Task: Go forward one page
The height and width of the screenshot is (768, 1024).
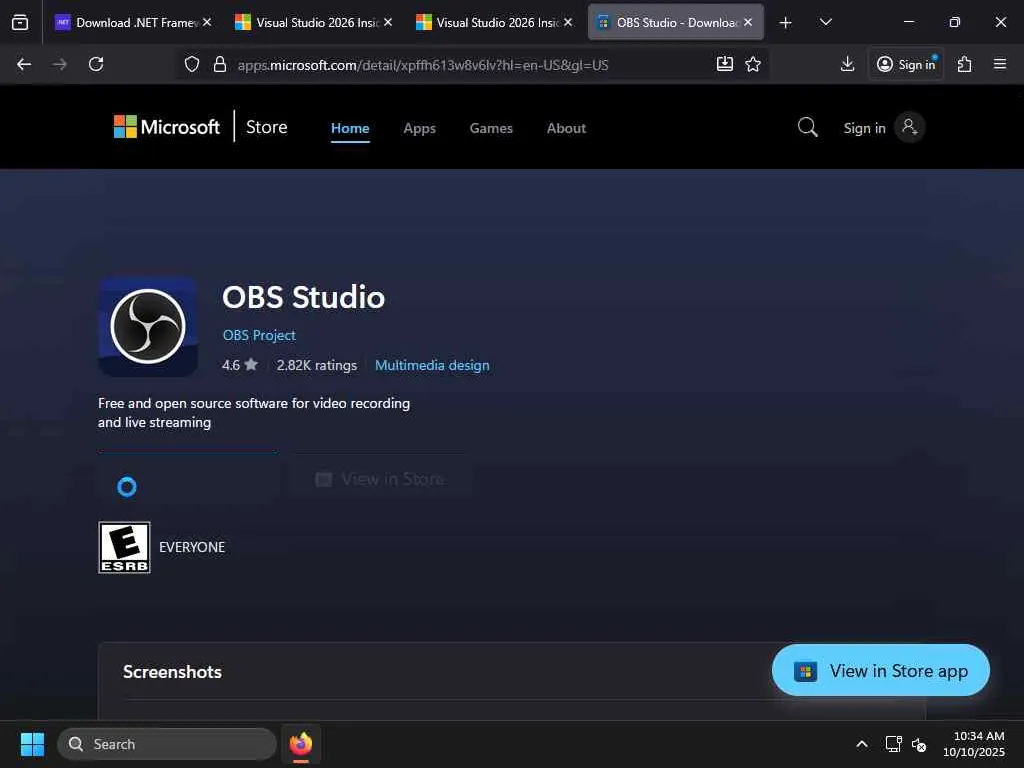Action: tap(59, 64)
